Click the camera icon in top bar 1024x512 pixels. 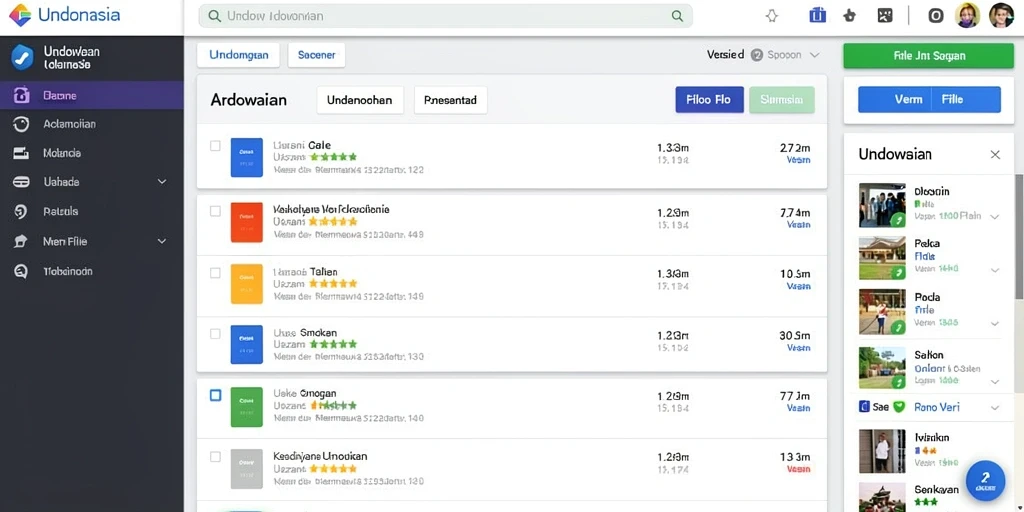click(936, 16)
